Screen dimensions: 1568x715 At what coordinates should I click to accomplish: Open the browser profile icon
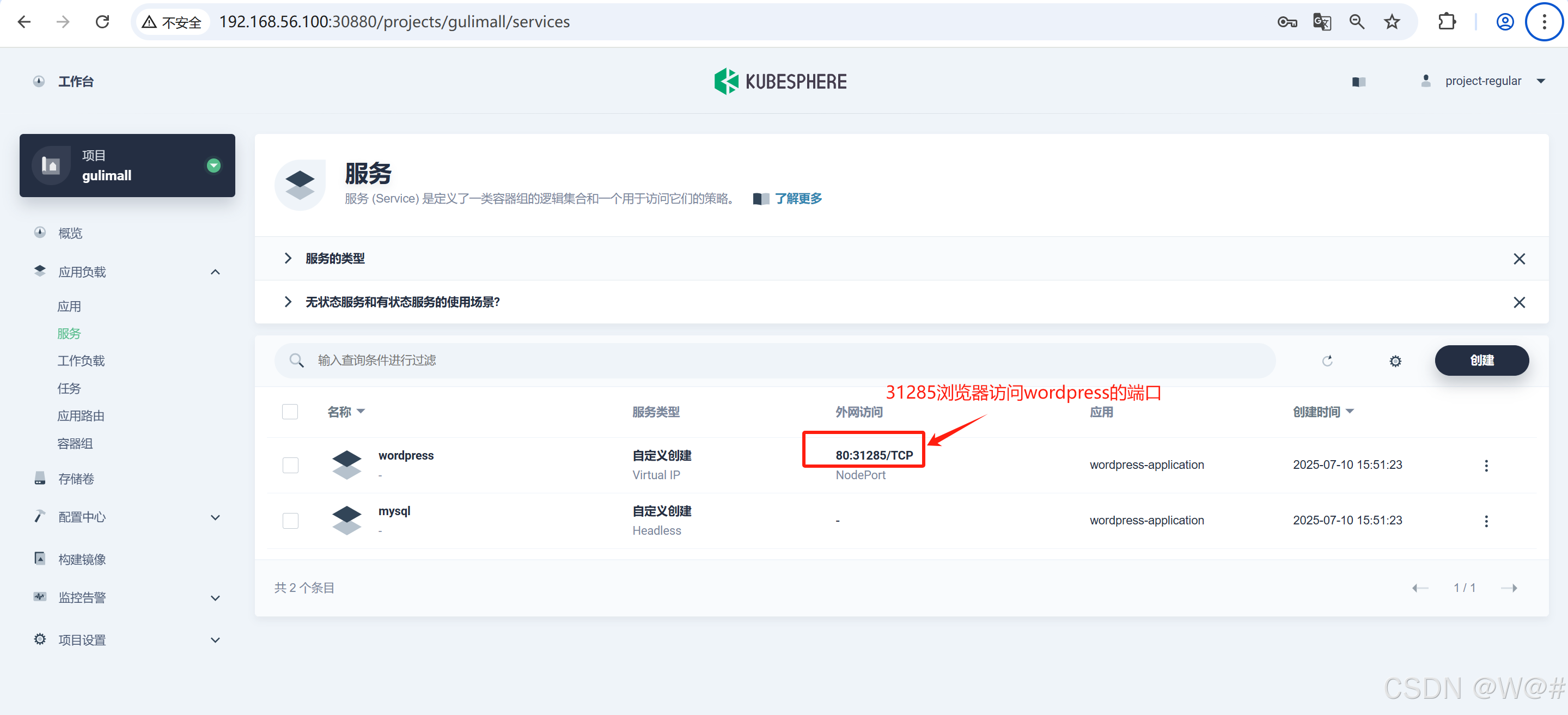pos(1505,22)
